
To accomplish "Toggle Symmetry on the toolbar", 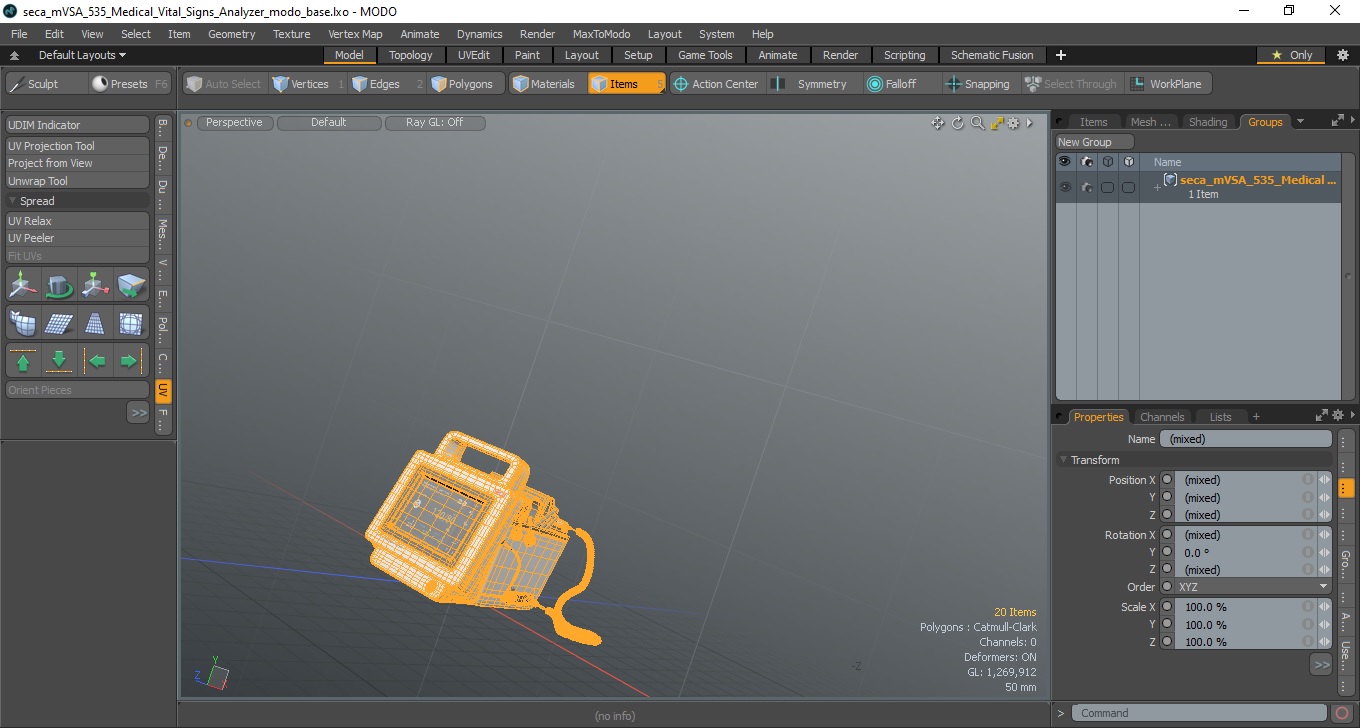I will click(x=812, y=84).
